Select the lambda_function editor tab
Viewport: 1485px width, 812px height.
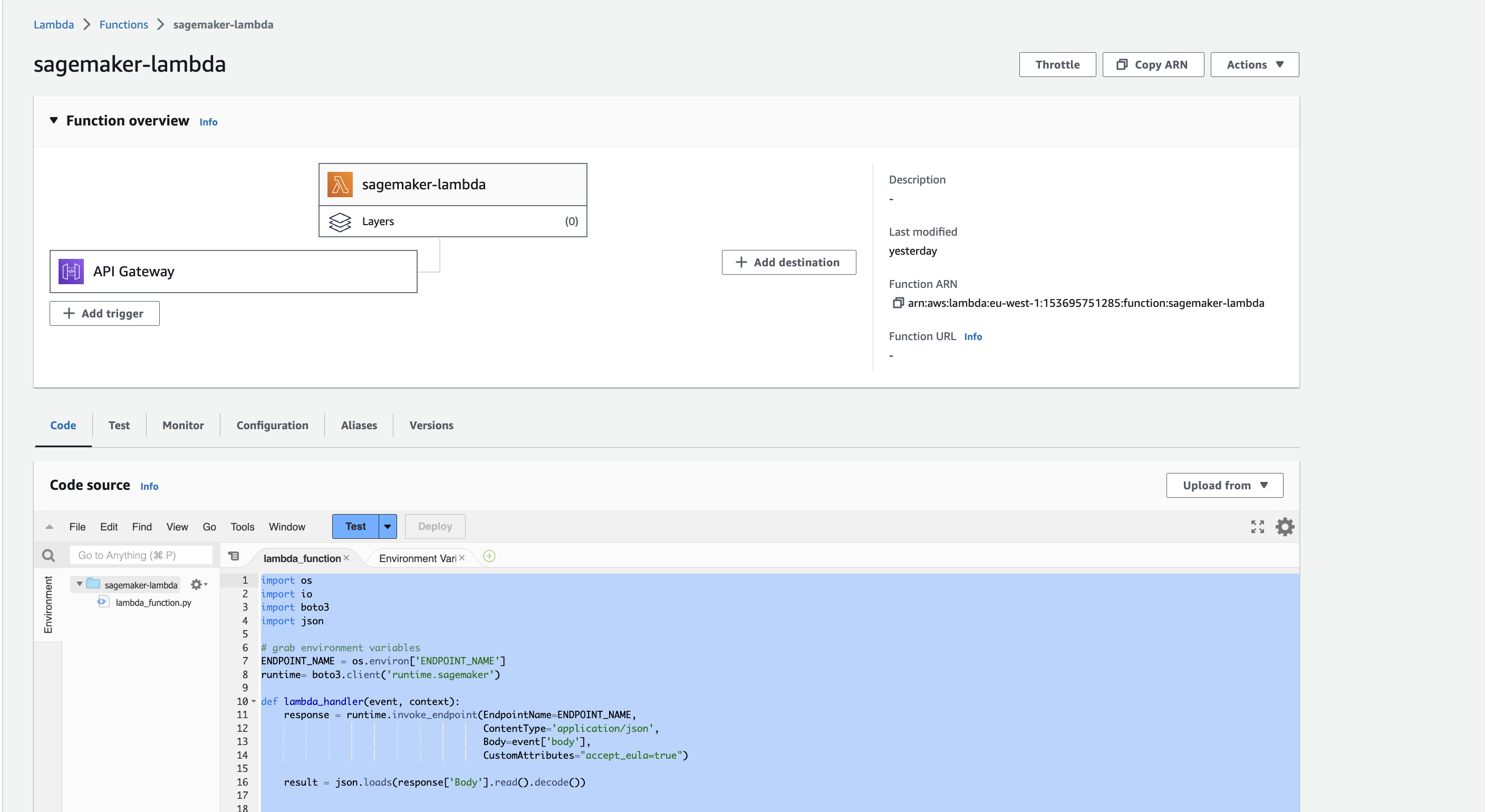pos(302,558)
